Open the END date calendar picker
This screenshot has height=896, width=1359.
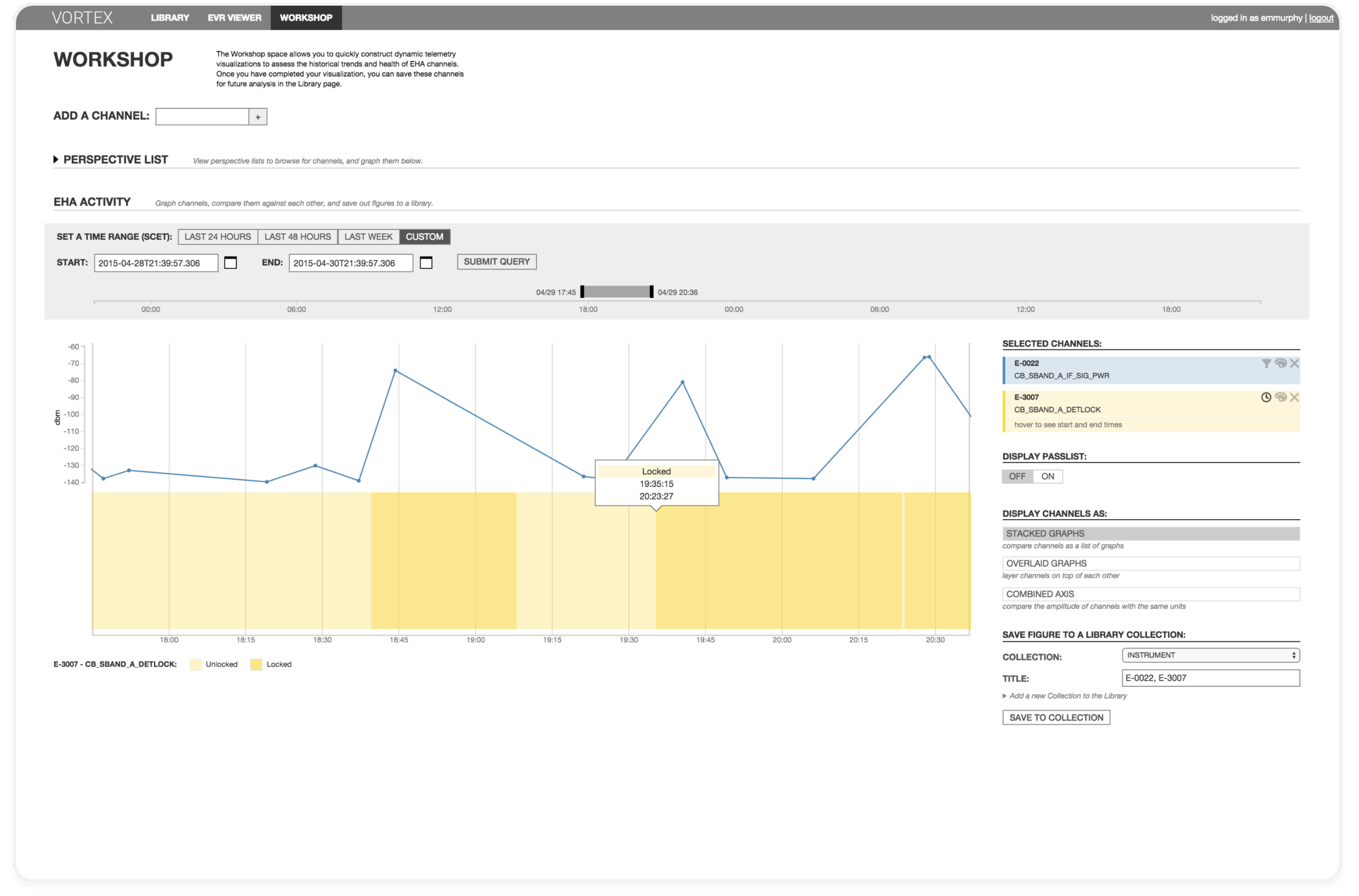click(x=426, y=262)
